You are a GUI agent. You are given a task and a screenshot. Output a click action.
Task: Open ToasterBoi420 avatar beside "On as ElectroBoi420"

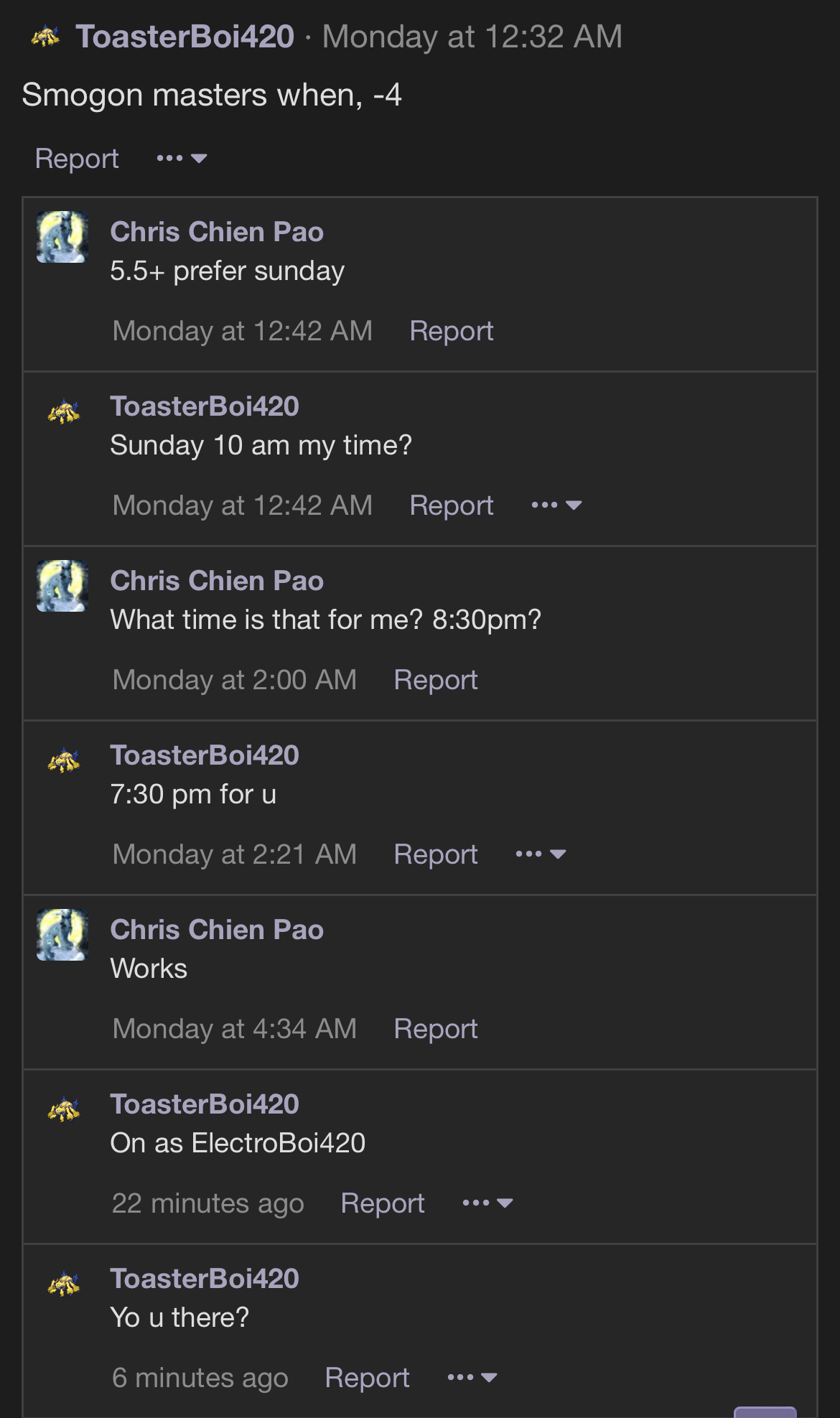[x=63, y=1109]
